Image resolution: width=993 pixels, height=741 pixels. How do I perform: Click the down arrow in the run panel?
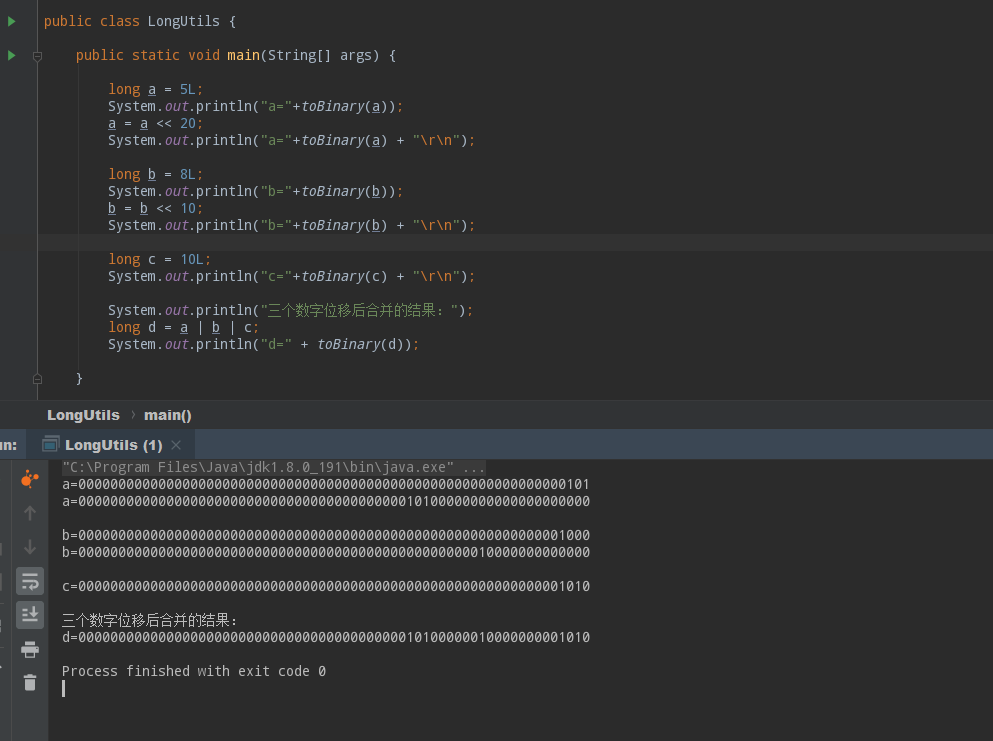[x=30, y=547]
